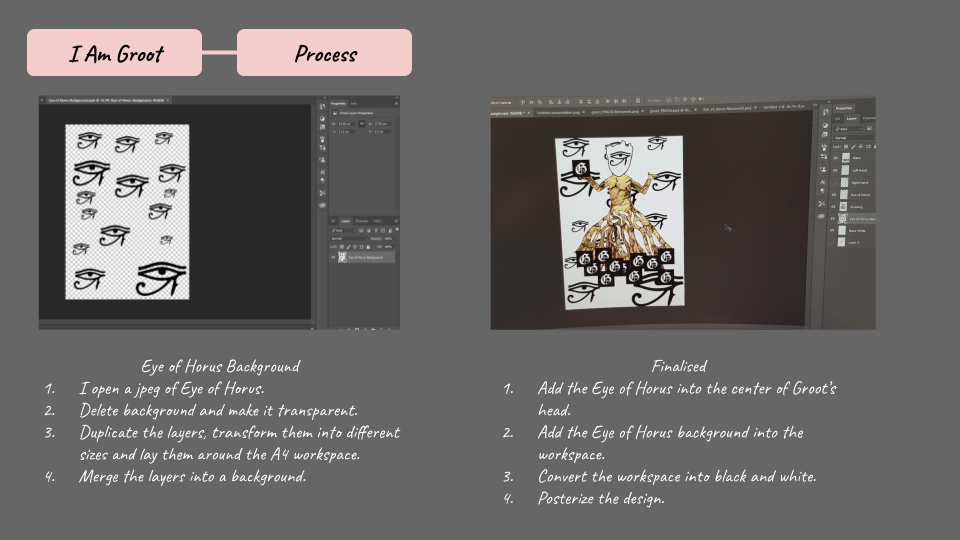Screen dimensions: 960x540
Task: Open History panel icon in right screenshot's strip
Action: click(x=825, y=112)
